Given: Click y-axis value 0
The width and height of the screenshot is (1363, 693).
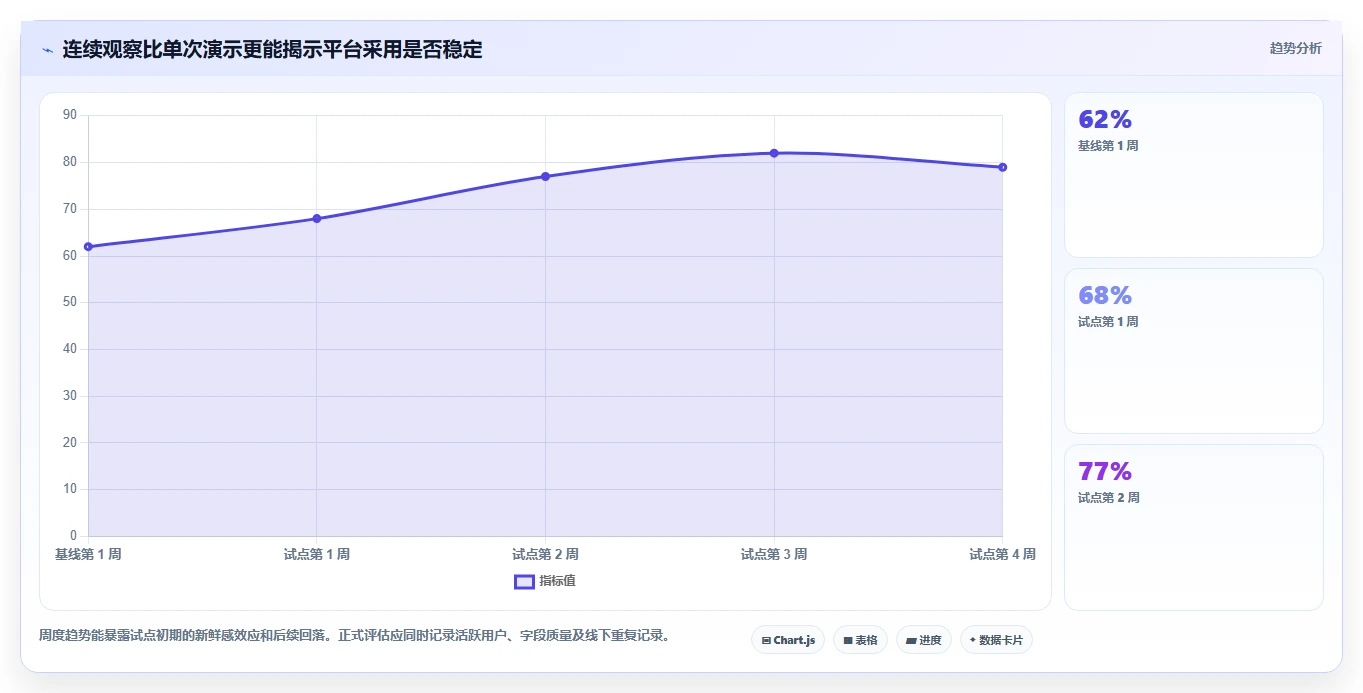Looking at the screenshot, I should point(73,536).
